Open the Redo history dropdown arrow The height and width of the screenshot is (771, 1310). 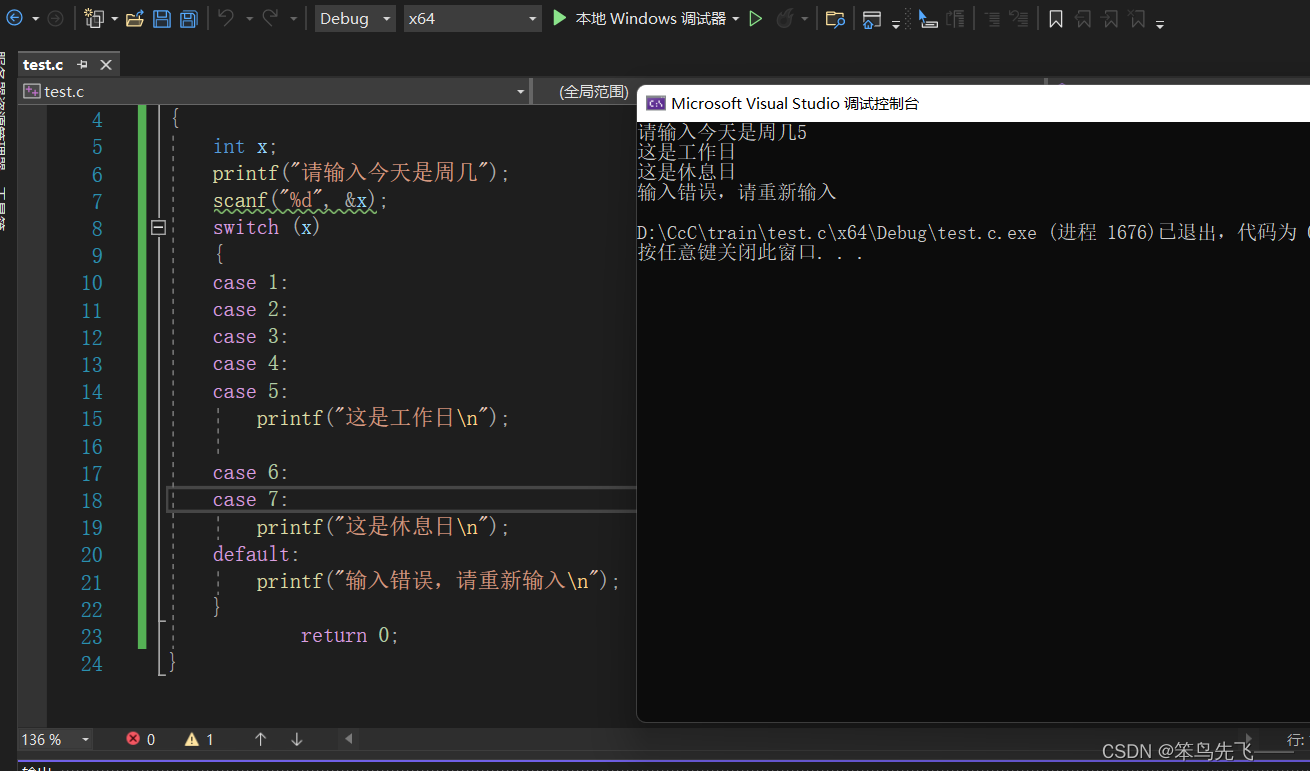293,19
